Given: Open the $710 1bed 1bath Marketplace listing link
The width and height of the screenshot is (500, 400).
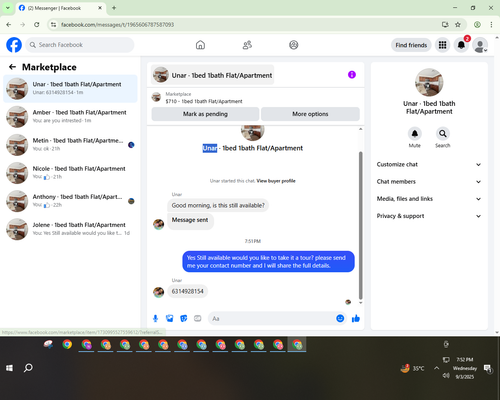Looking at the screenshot, I should pos(204,101).
